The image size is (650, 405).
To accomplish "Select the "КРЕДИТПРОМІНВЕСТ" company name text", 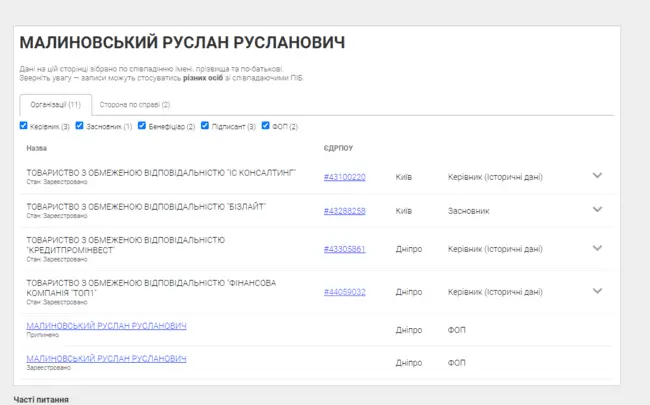I will tap(126, 245).
